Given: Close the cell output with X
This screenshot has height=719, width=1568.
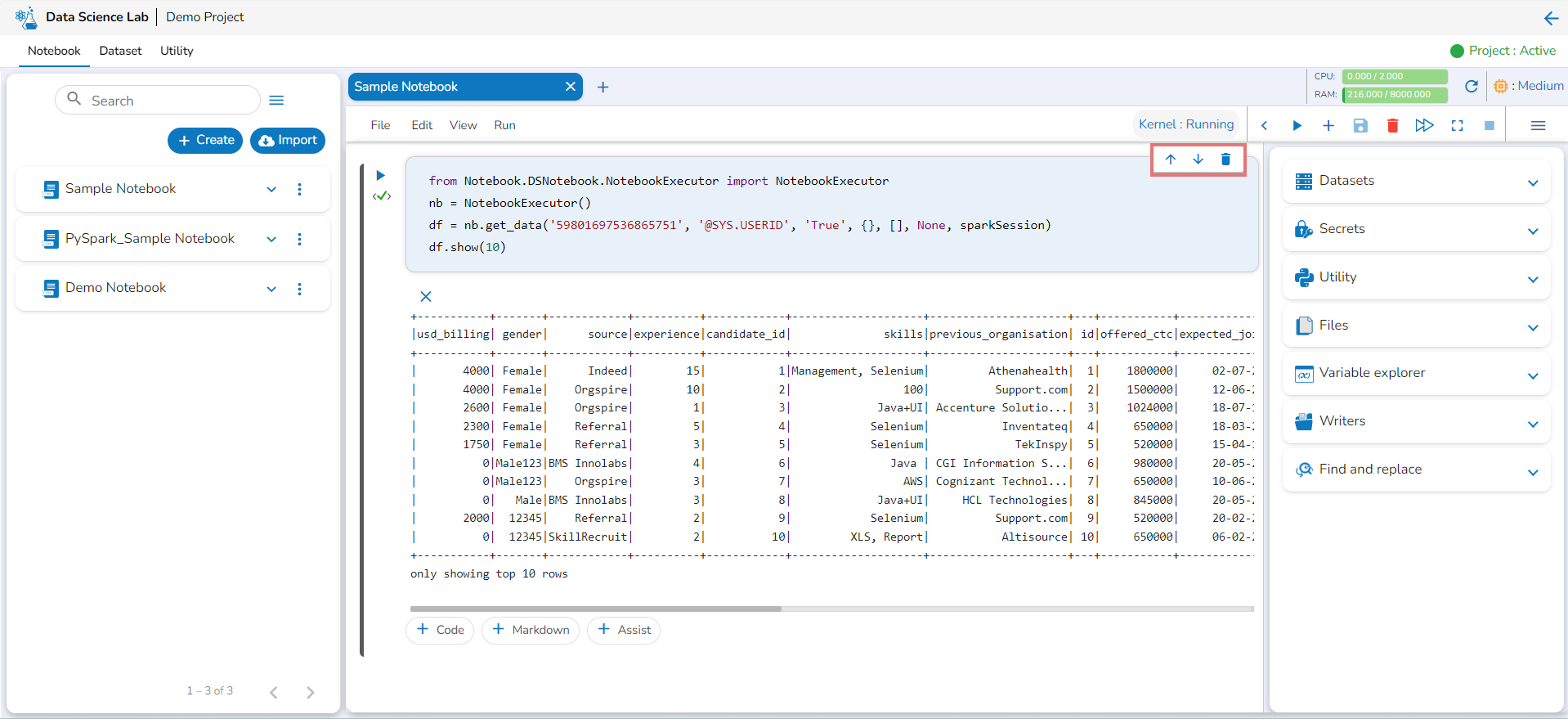Looking at the screenshot, I should coord(425,296).
